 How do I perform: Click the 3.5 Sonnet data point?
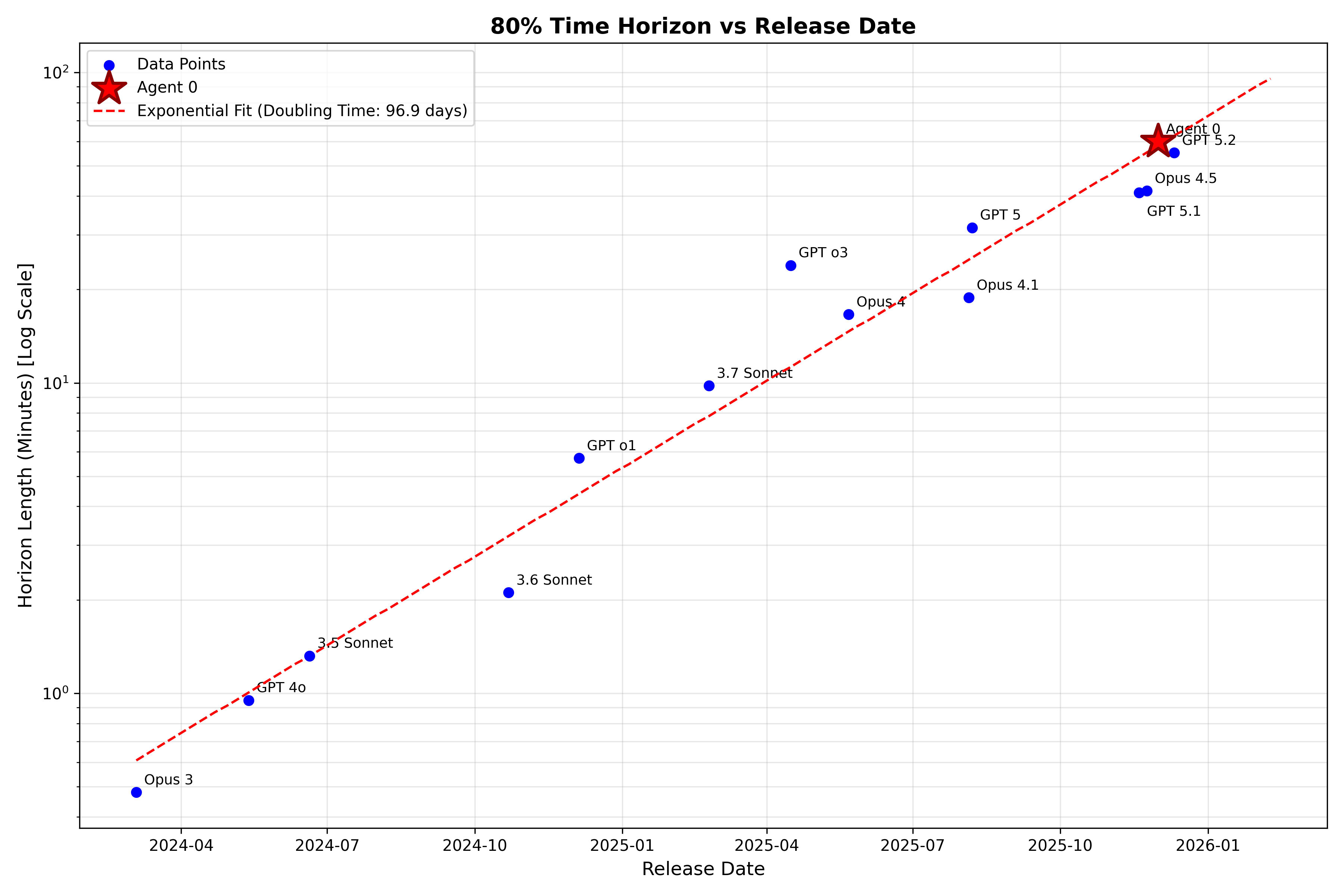(310, 656)
